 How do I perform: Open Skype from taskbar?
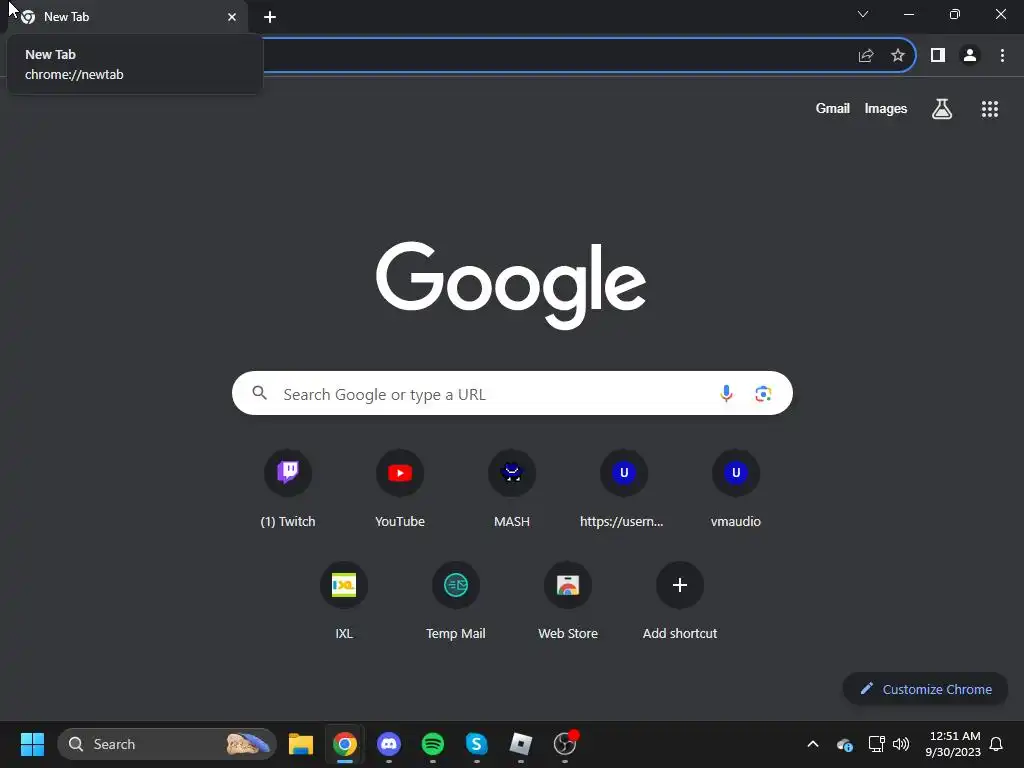tap(477, 744)
